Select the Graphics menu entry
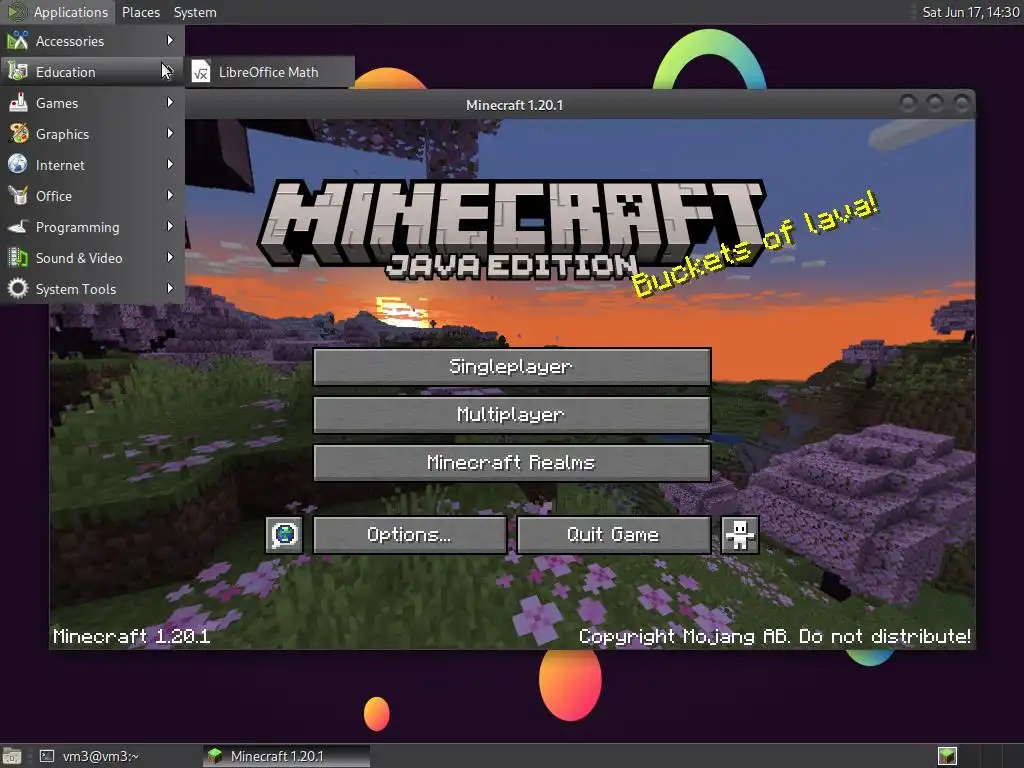The width and height of the screenshot is (1024, 768). point(93,133)
